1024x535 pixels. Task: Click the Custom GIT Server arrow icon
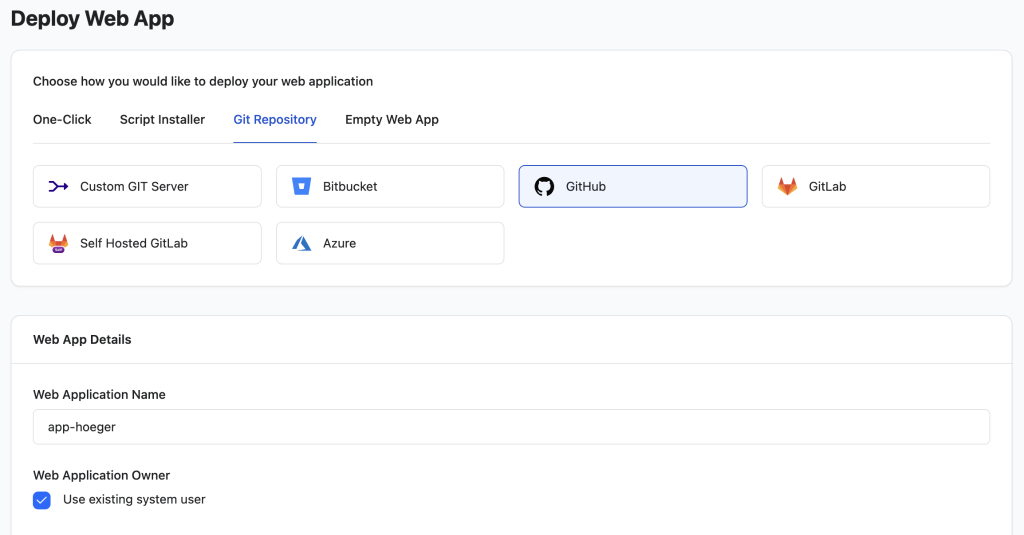point(58,187)
